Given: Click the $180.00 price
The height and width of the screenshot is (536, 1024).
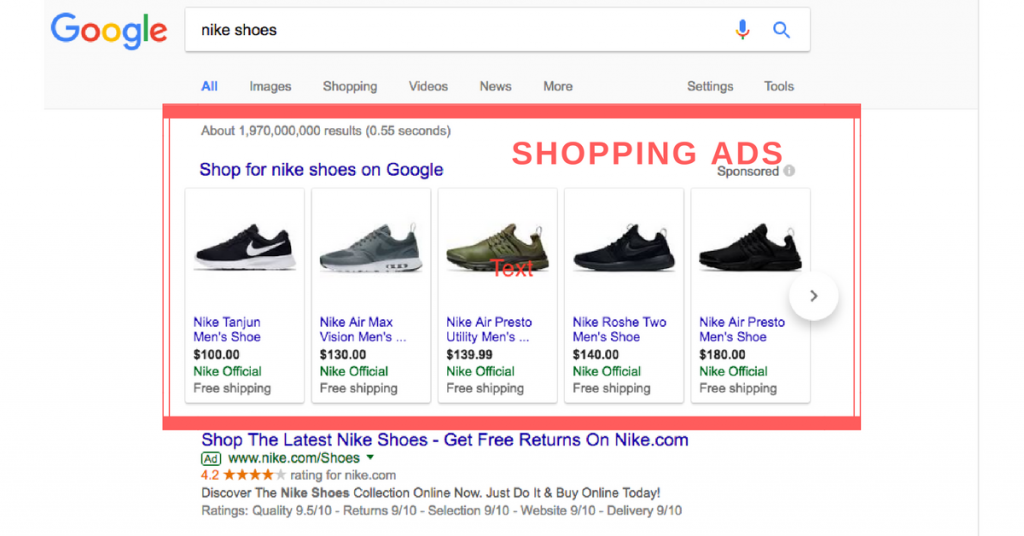Looking at the screenshot, I should click(x=722, y=355).
